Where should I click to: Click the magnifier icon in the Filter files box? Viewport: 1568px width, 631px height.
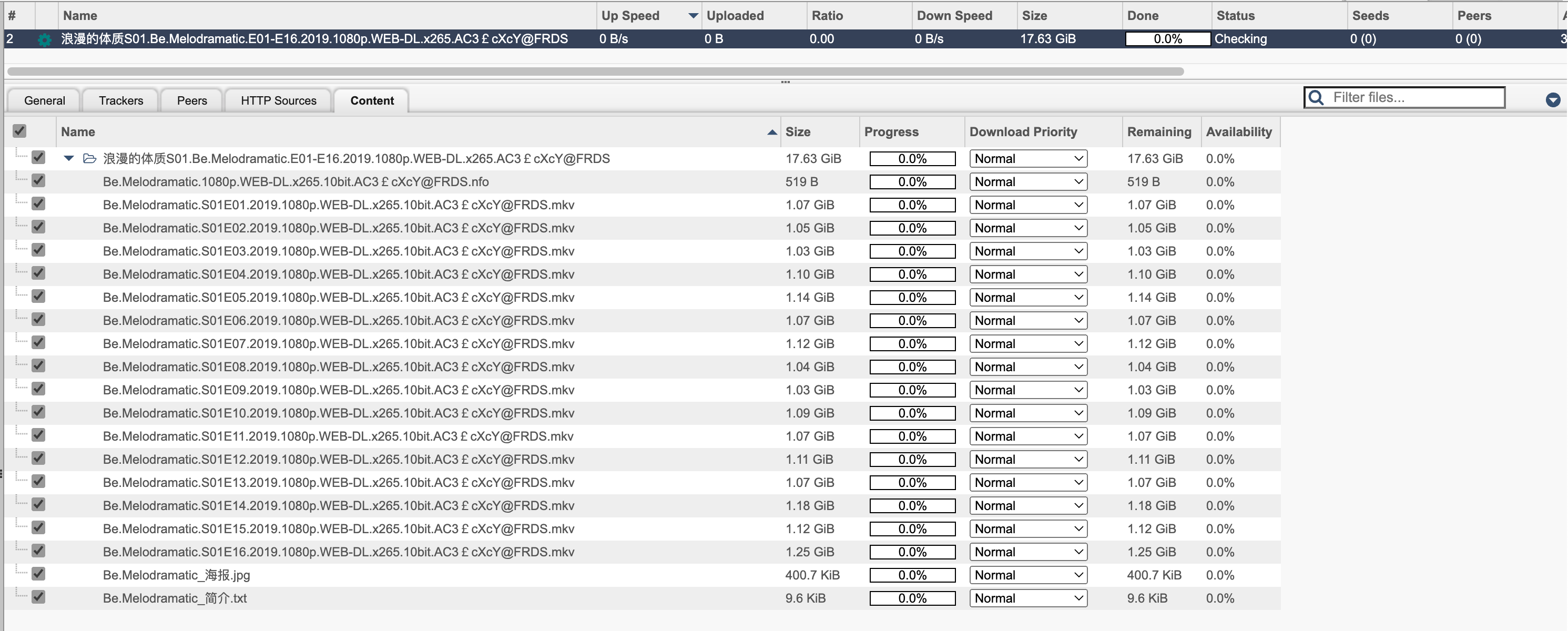1316,97
